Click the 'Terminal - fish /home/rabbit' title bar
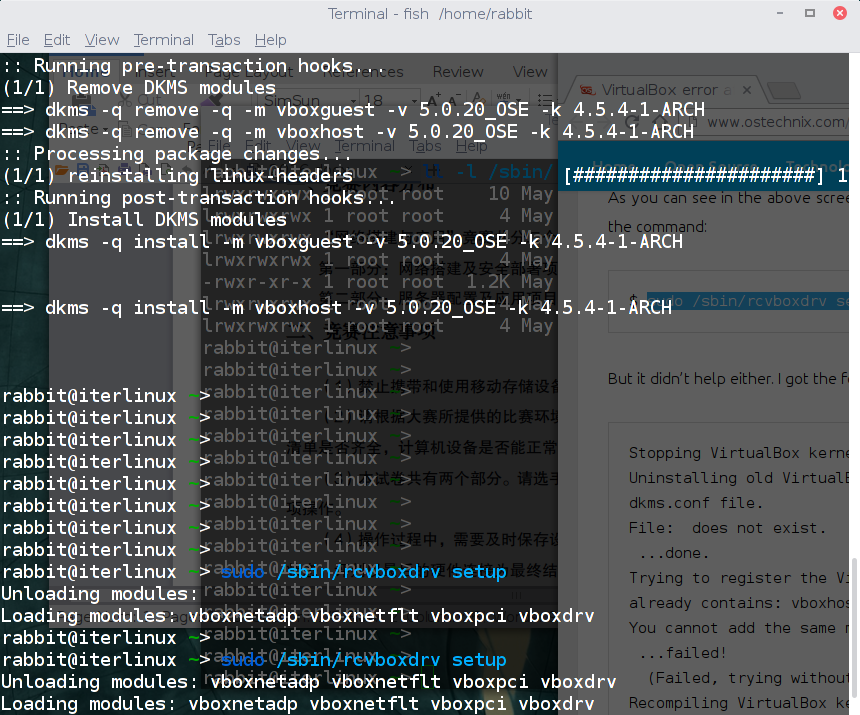This screenshot has width=860, height=715. pos(430,14)
